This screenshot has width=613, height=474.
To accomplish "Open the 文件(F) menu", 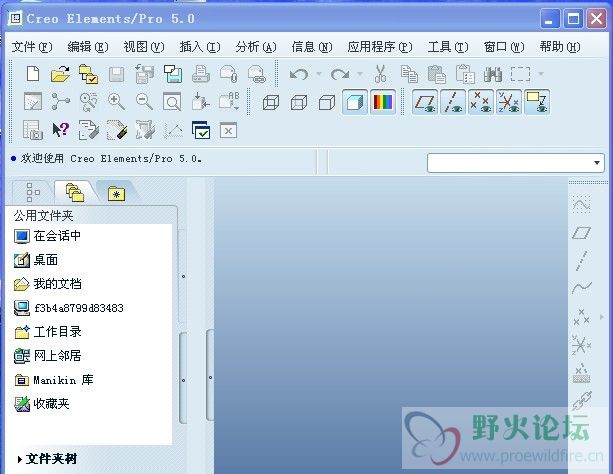I will pos(32,47).
